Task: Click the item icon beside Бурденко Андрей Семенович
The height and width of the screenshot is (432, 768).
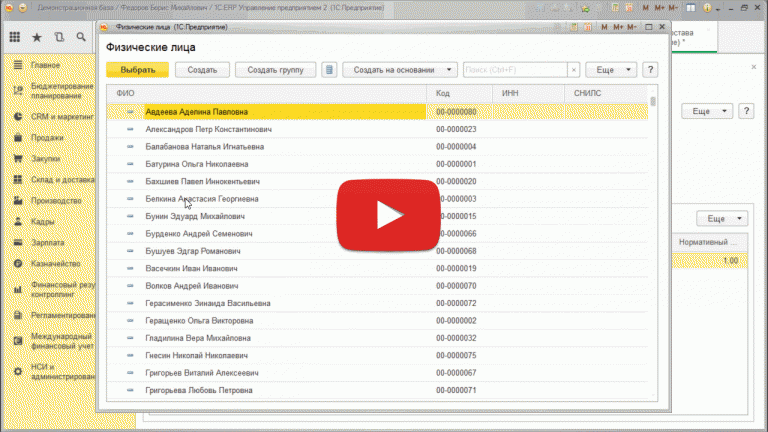Action: (x=130, y=234)
